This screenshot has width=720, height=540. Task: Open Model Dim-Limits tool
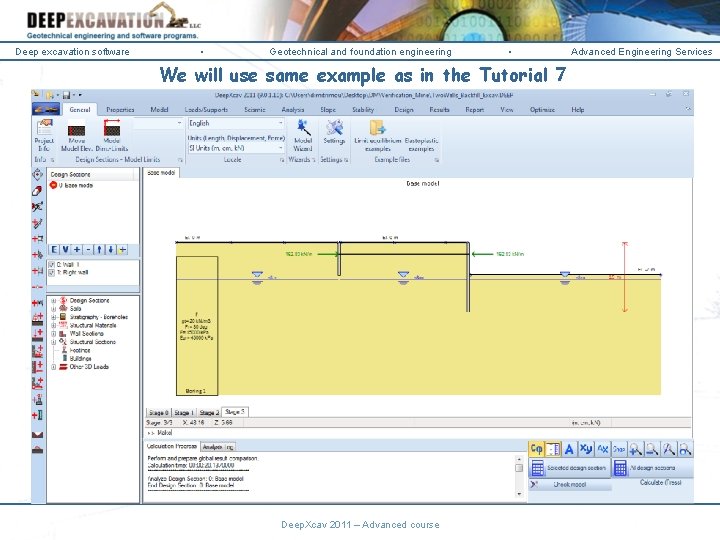click(112, 135)
